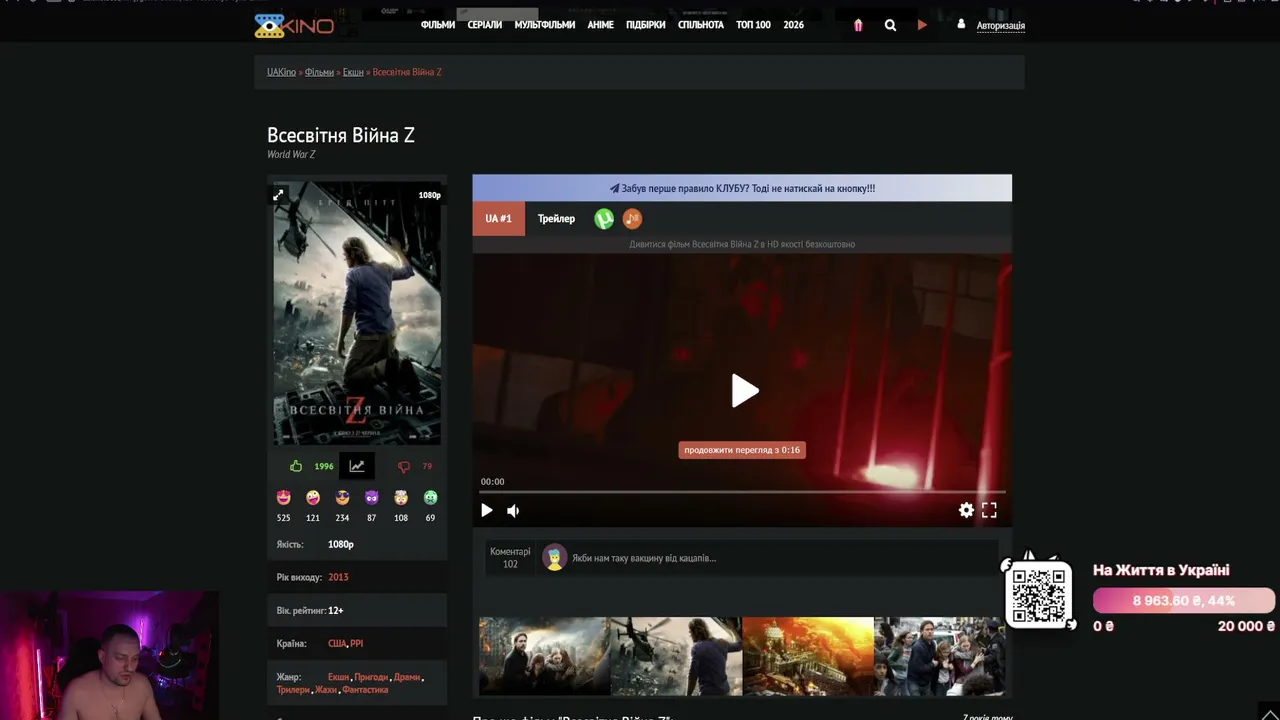This screenshot has height=720, width=1280.
Task: Click the orange music note icon
Action: click(632, 219)
